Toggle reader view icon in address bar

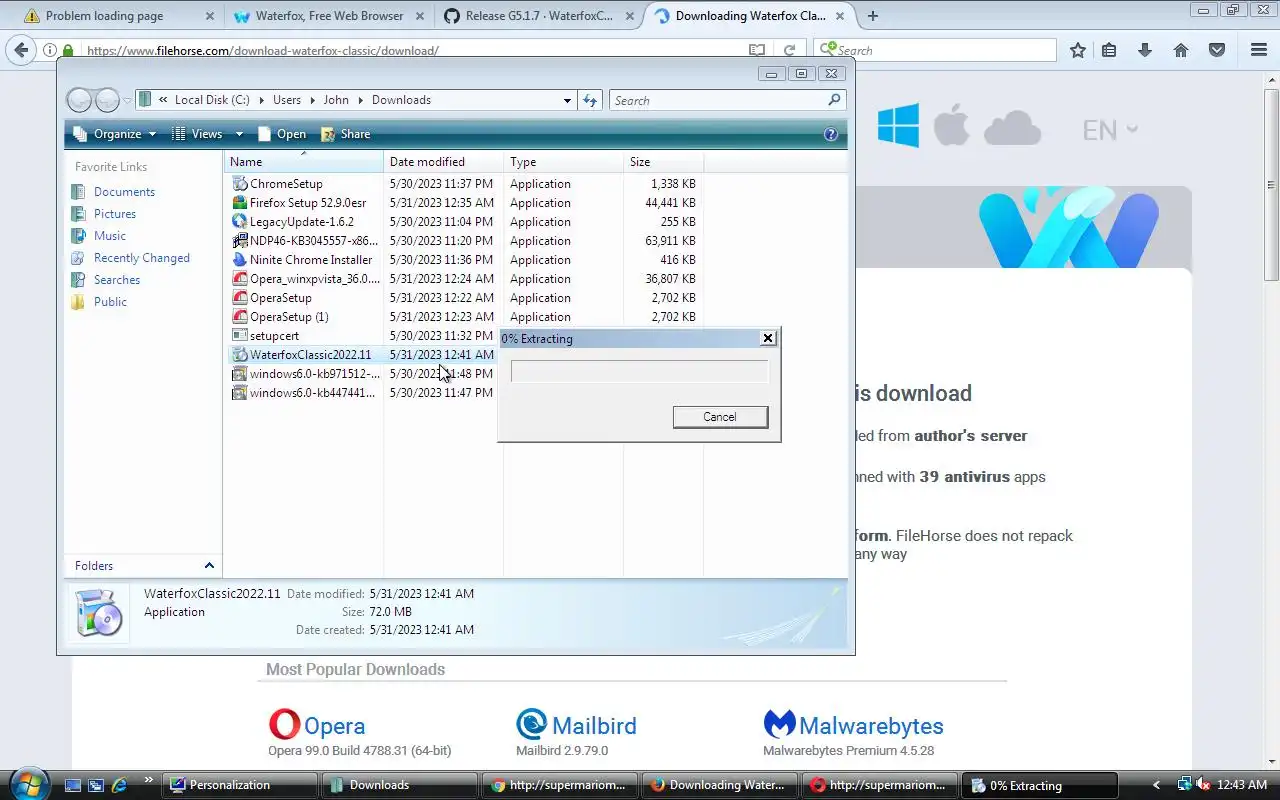757,50
